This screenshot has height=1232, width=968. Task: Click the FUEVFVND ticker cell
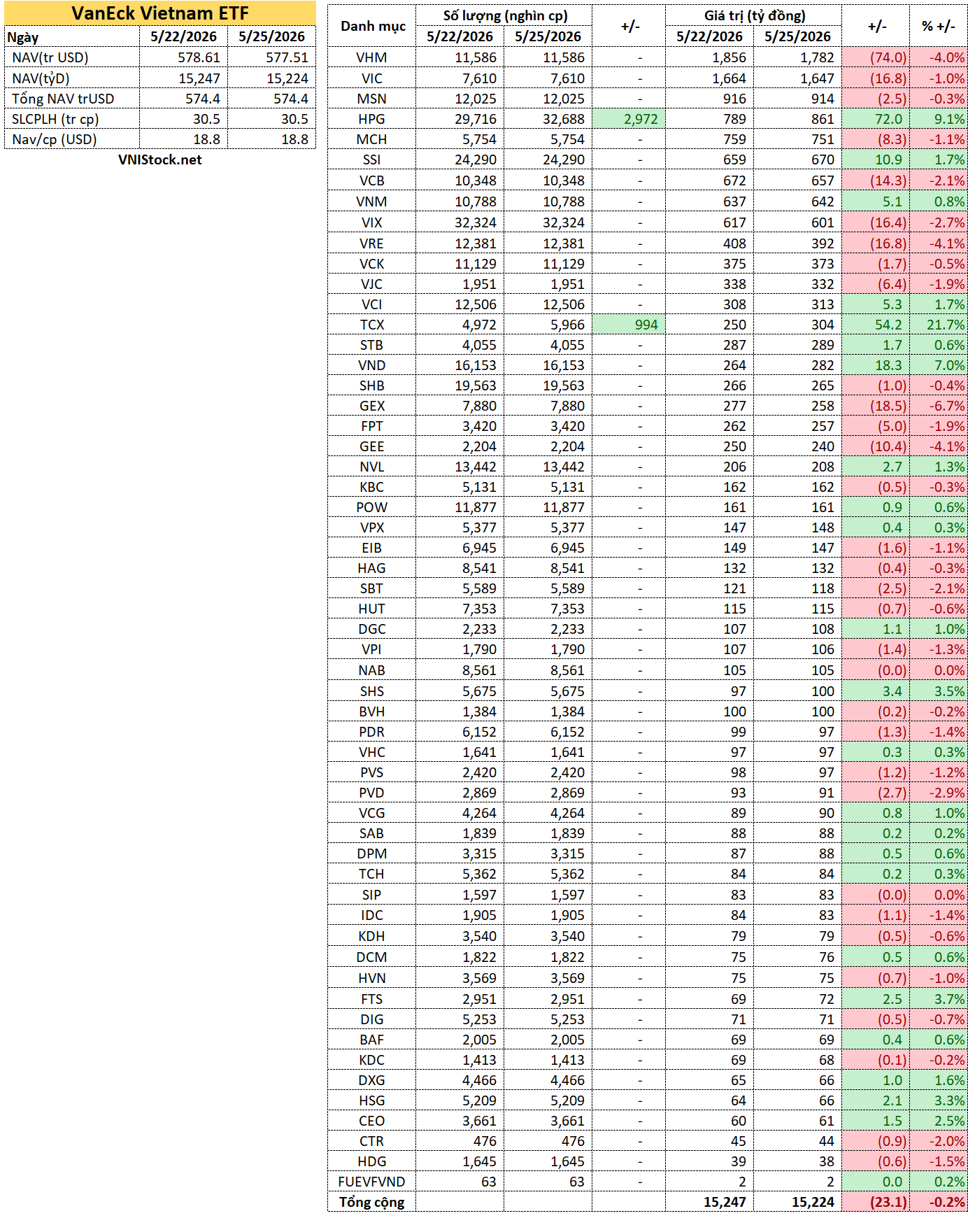click(x=372, y=1182)
